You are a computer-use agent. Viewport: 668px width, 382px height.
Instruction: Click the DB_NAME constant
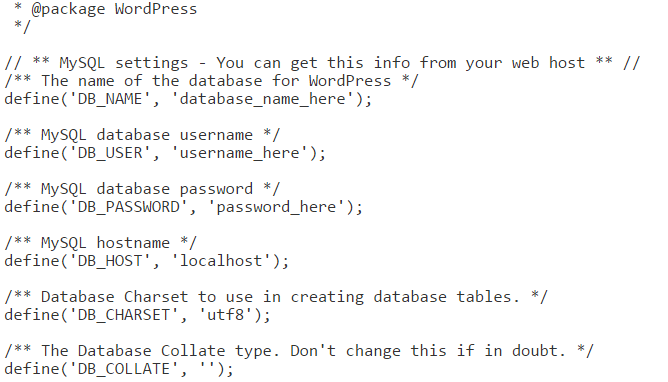click(109, 99)
